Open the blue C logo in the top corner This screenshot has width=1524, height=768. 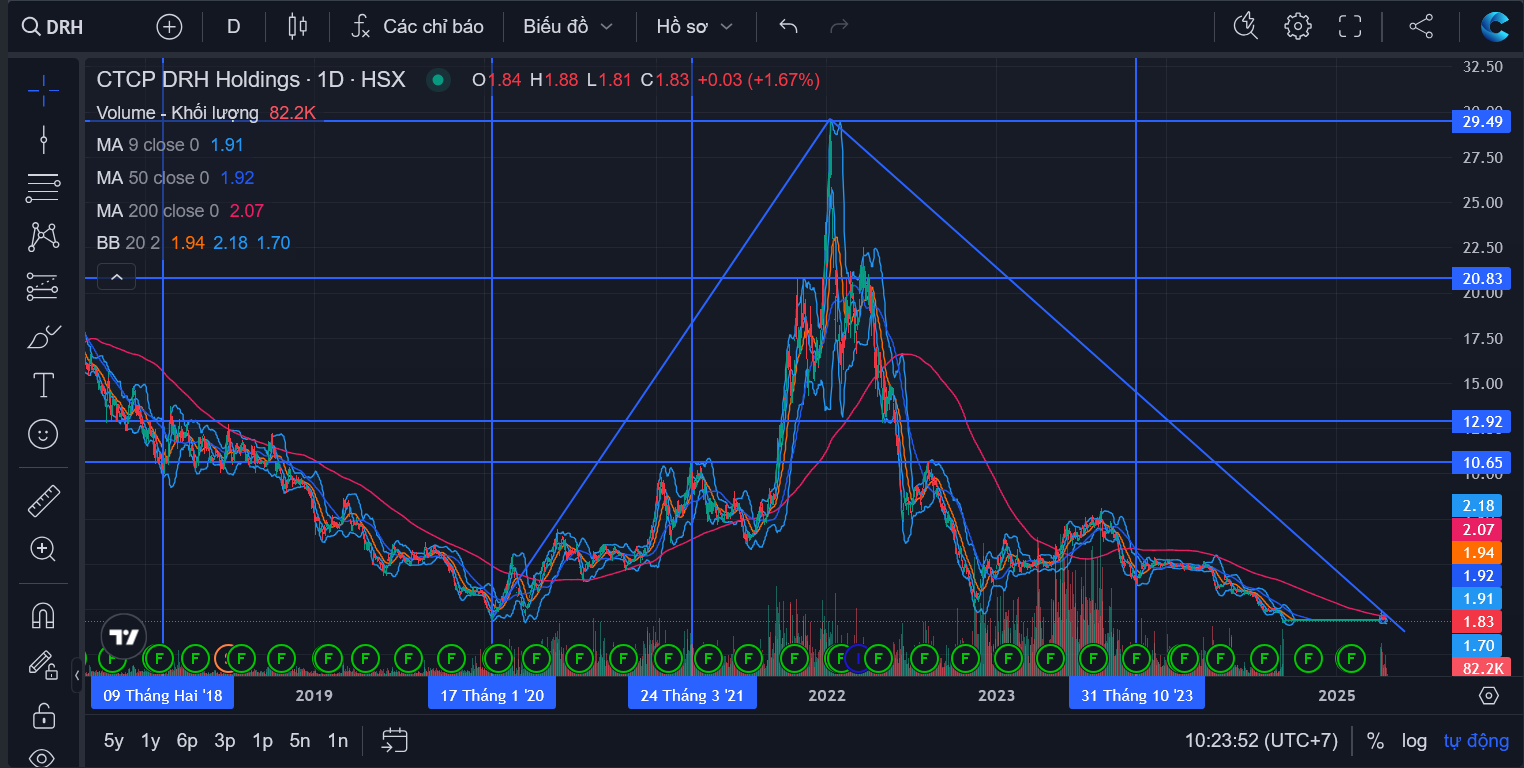click(1495, 27)
